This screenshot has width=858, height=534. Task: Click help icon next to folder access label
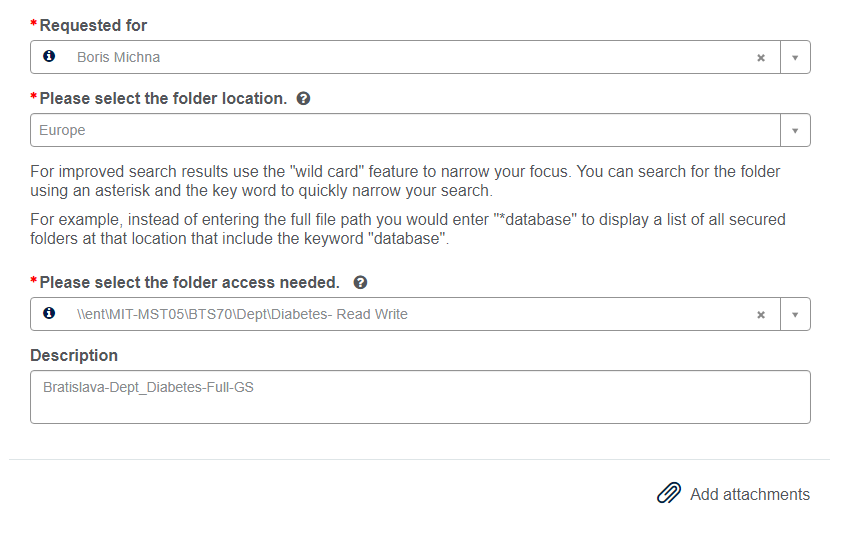tap(360, 283)
